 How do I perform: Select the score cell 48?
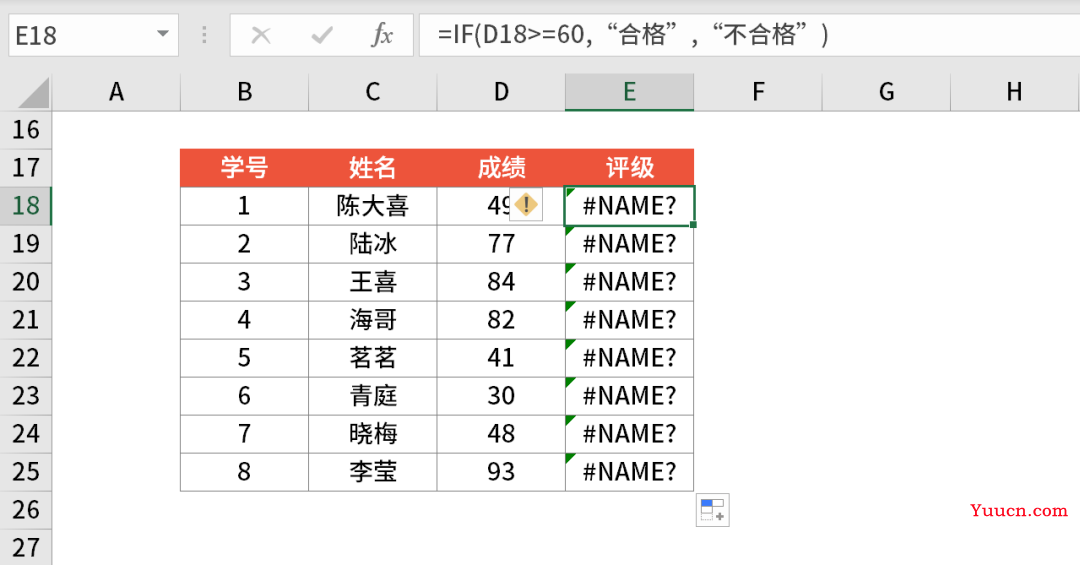pos(501,433)
